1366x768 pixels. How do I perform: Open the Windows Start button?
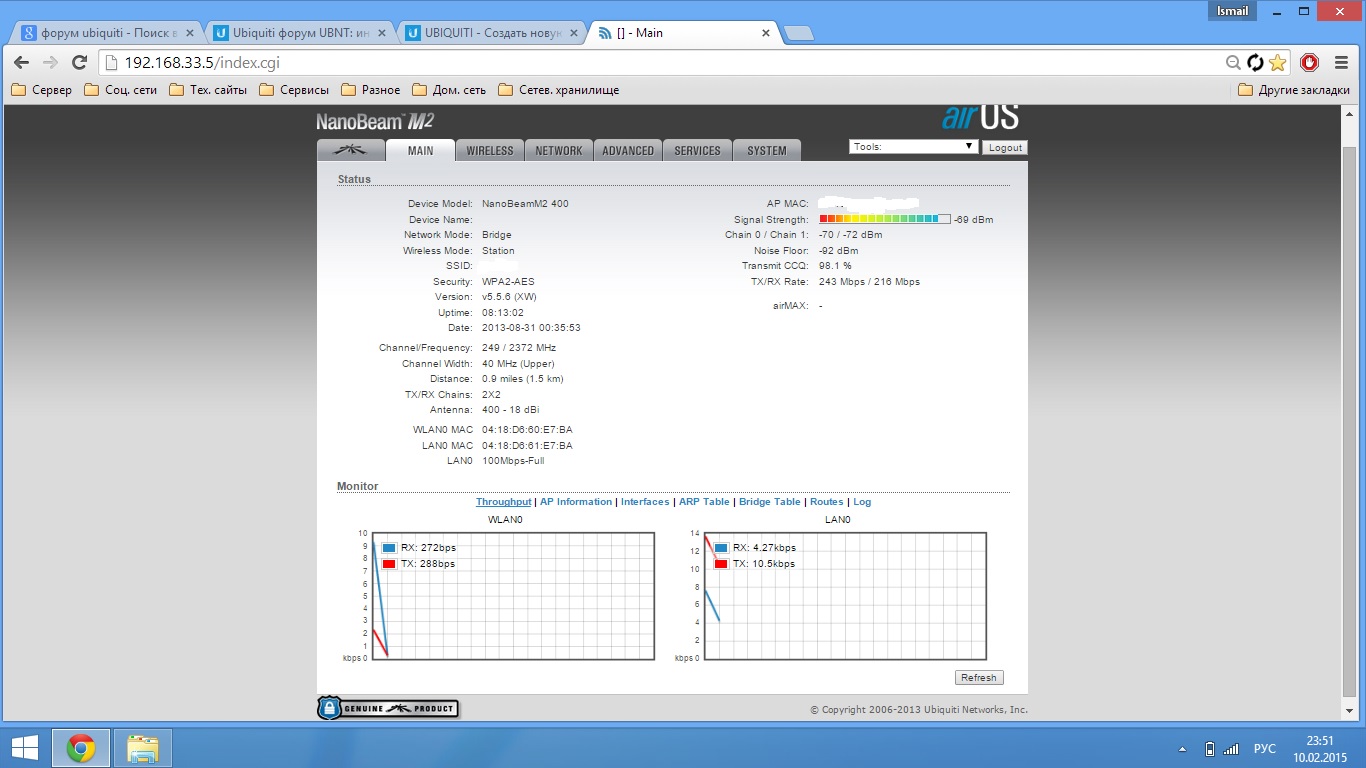24,748
